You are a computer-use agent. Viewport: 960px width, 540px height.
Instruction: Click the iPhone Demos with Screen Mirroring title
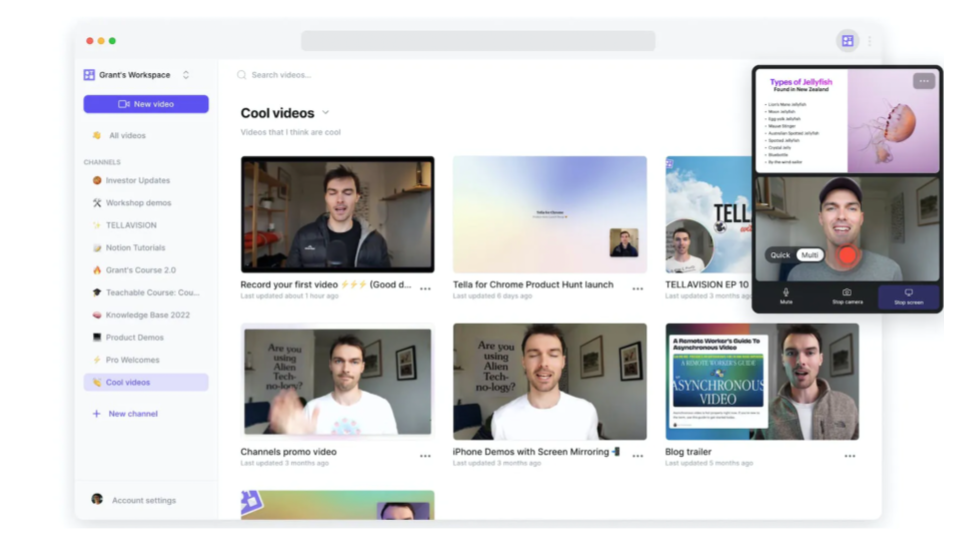(536, 452)
